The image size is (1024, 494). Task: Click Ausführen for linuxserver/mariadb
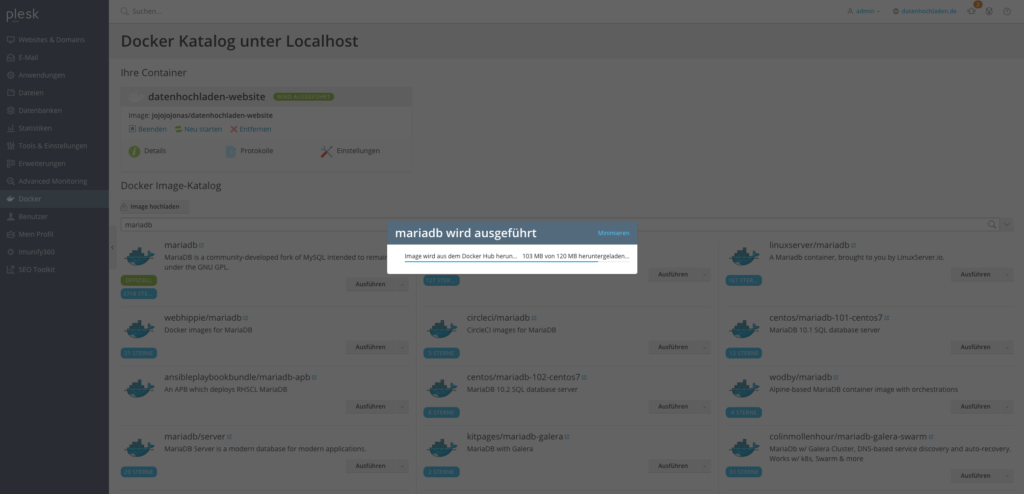(x=975, y=274)
